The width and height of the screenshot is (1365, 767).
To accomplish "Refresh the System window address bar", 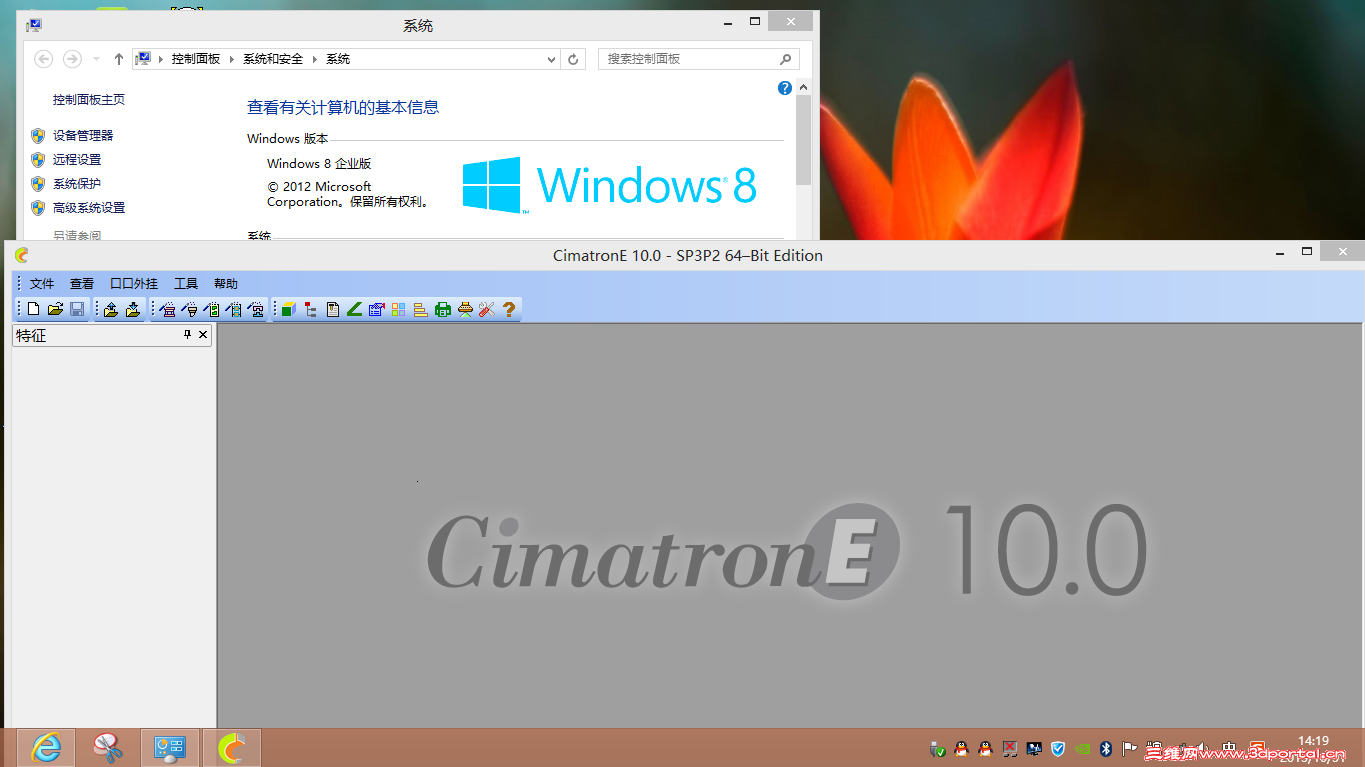I will [x=573, y=59].
